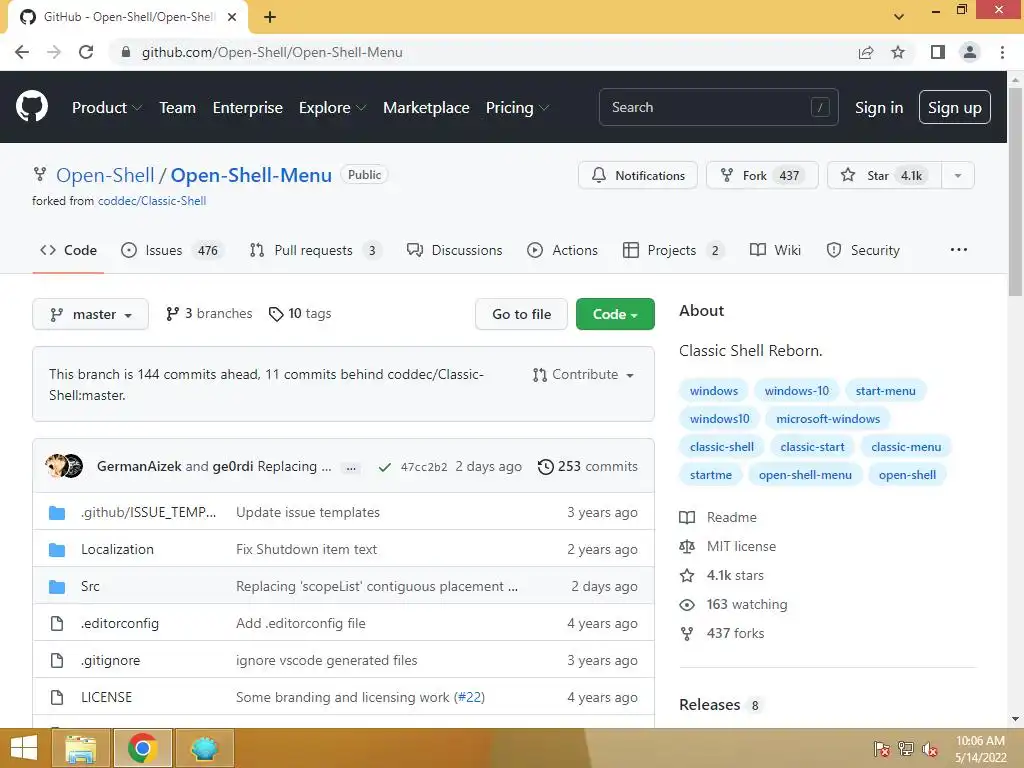Viewport: 1024px width, 768px height.
Task: Select the Code tab
Action: click(x=68, y=250)
